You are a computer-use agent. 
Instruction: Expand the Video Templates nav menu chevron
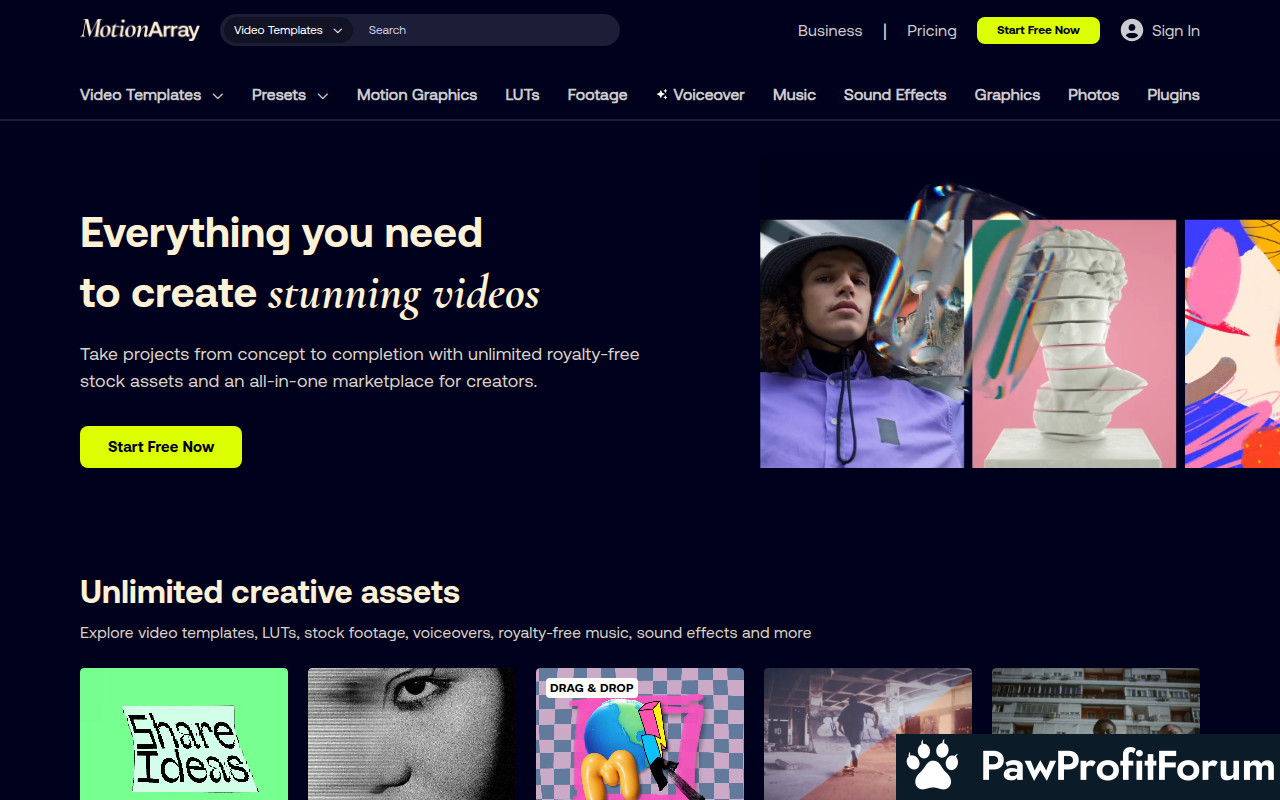click(x=218, y=96)
